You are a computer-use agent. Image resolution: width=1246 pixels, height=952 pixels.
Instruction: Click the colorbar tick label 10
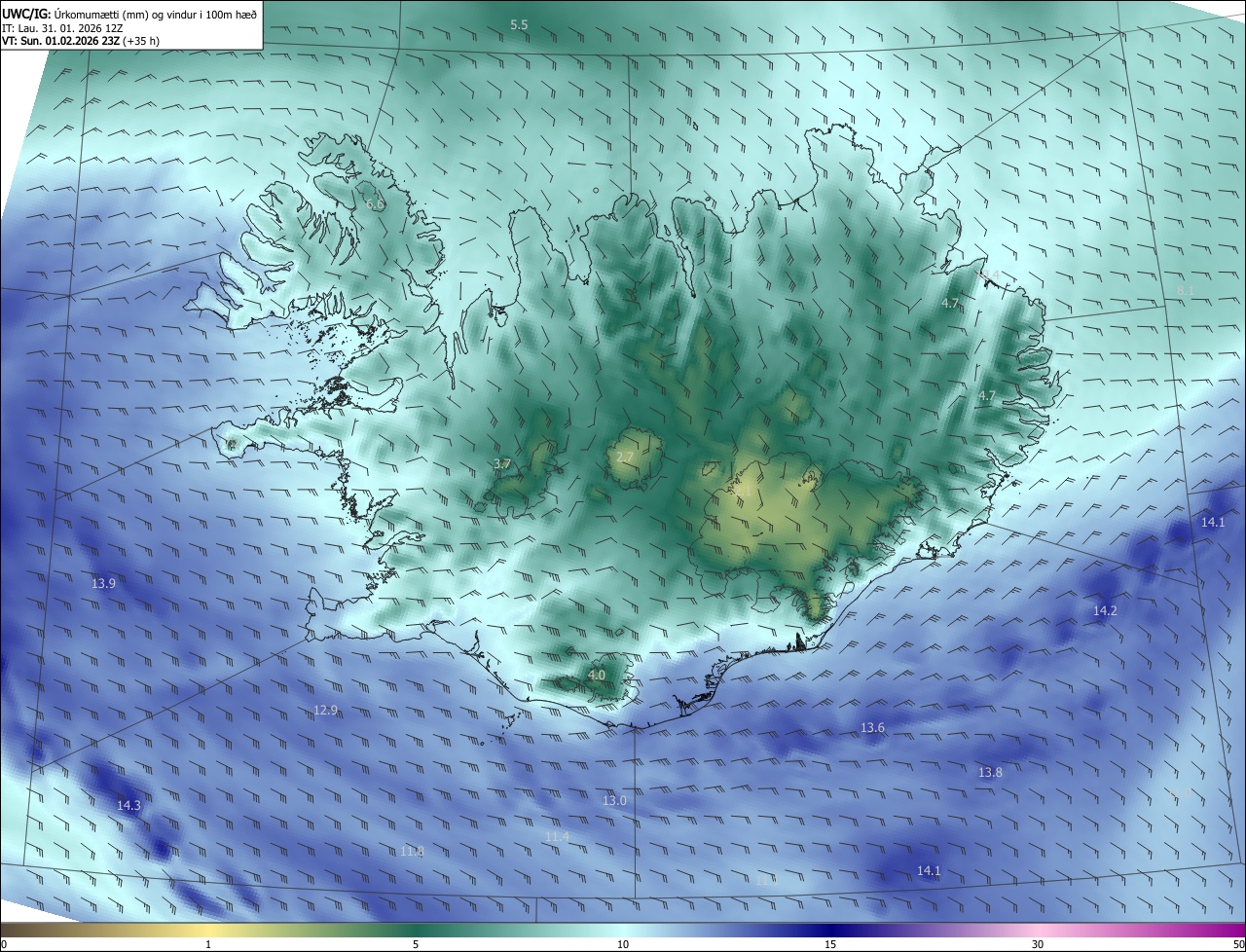pos(623,944)
